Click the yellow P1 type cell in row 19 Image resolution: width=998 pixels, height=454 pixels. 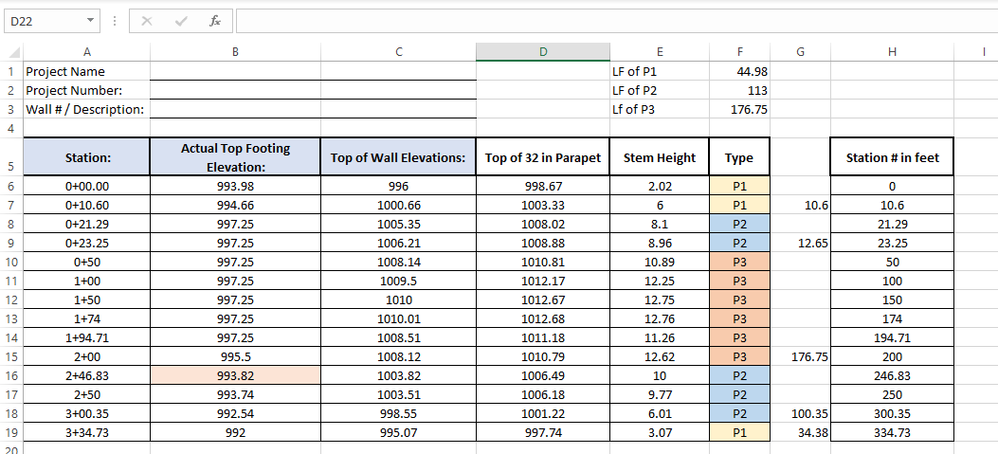click(740, 432)
